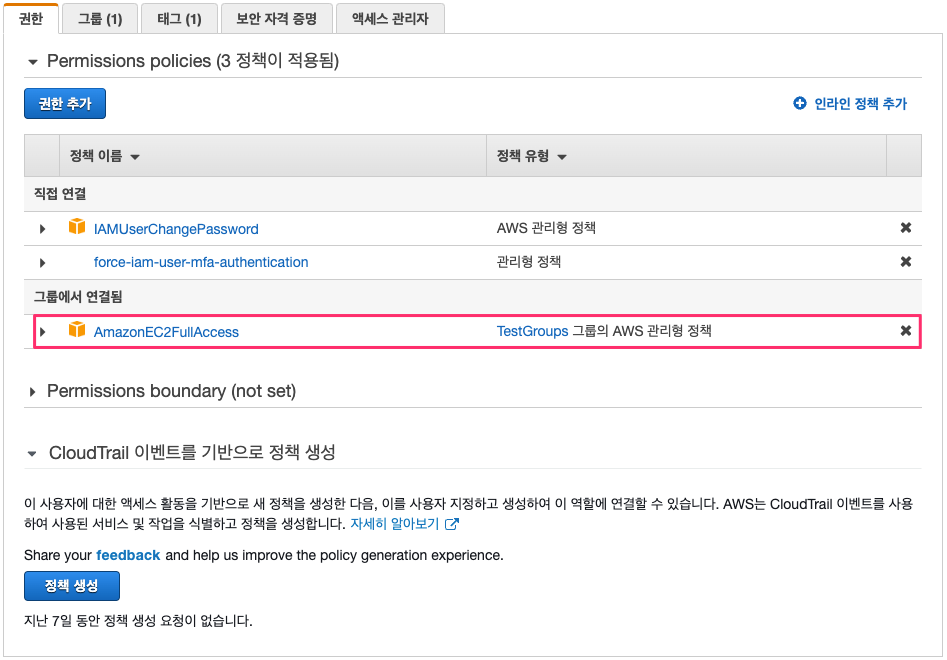
Task: Click the feedback link
Action: 128,555
